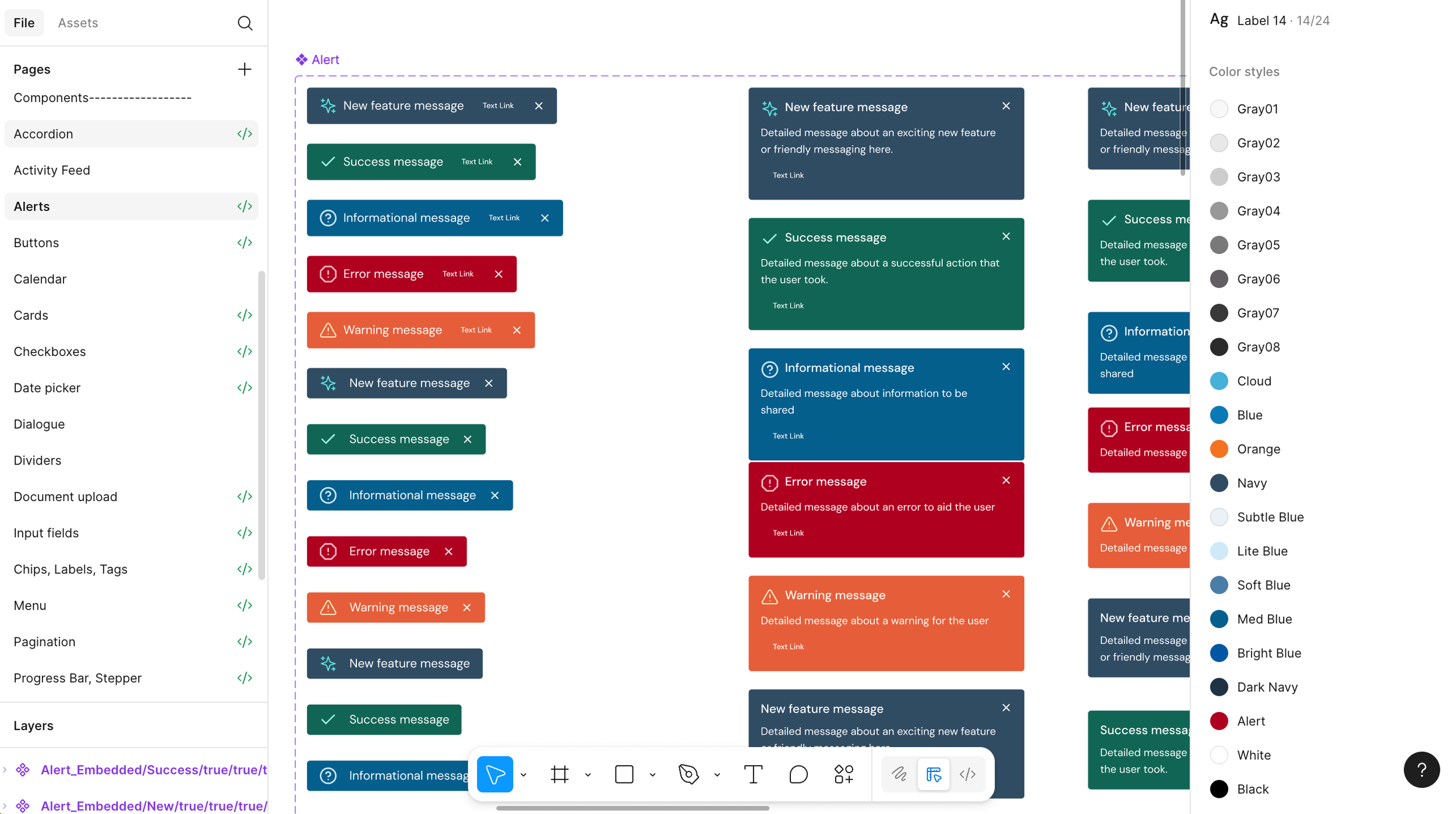Click the search icon in left panel
Image resolution: width=1456 pixels, height=814 pixels.
[245, 23]
